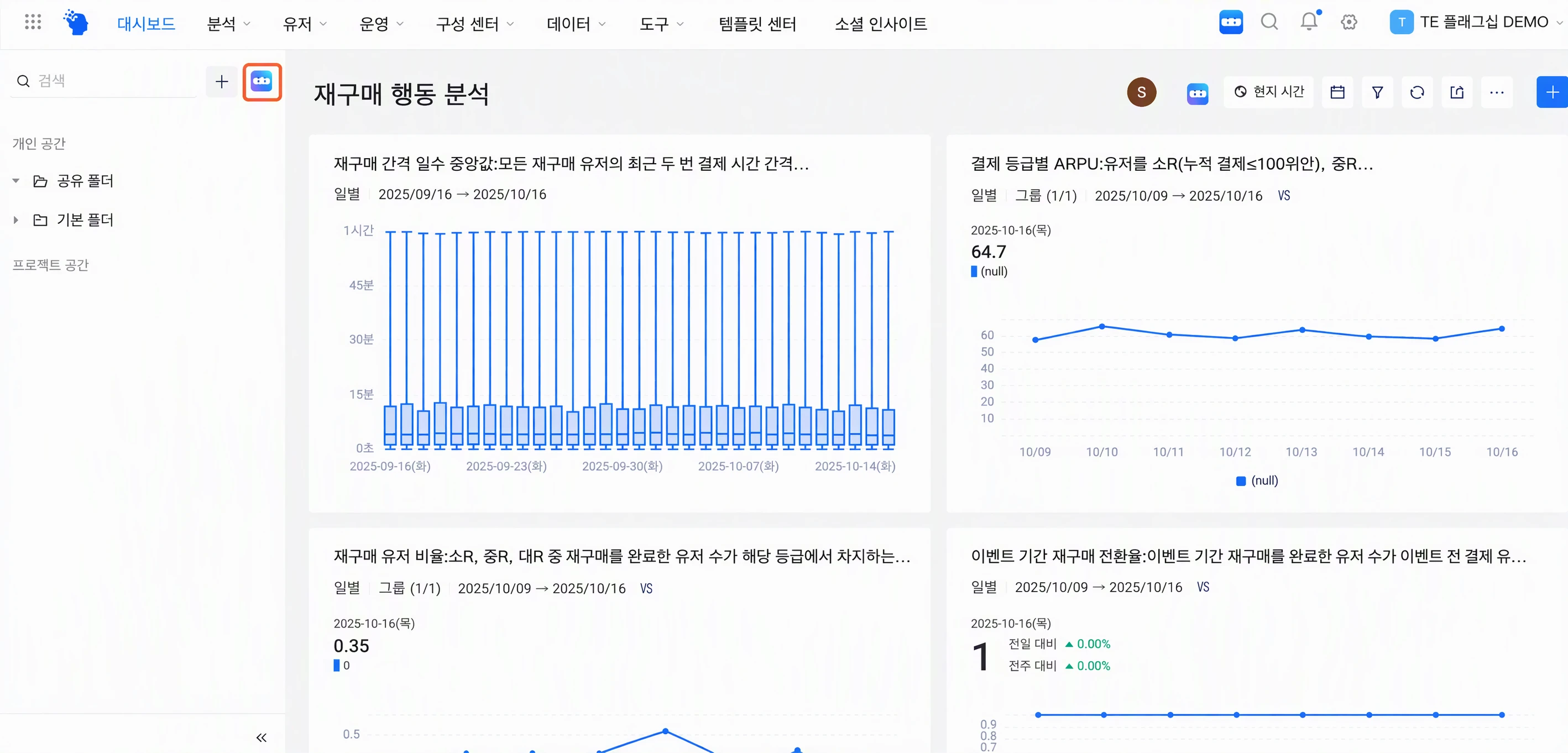Click the dashboard share/export icon

coord(1457,92)
